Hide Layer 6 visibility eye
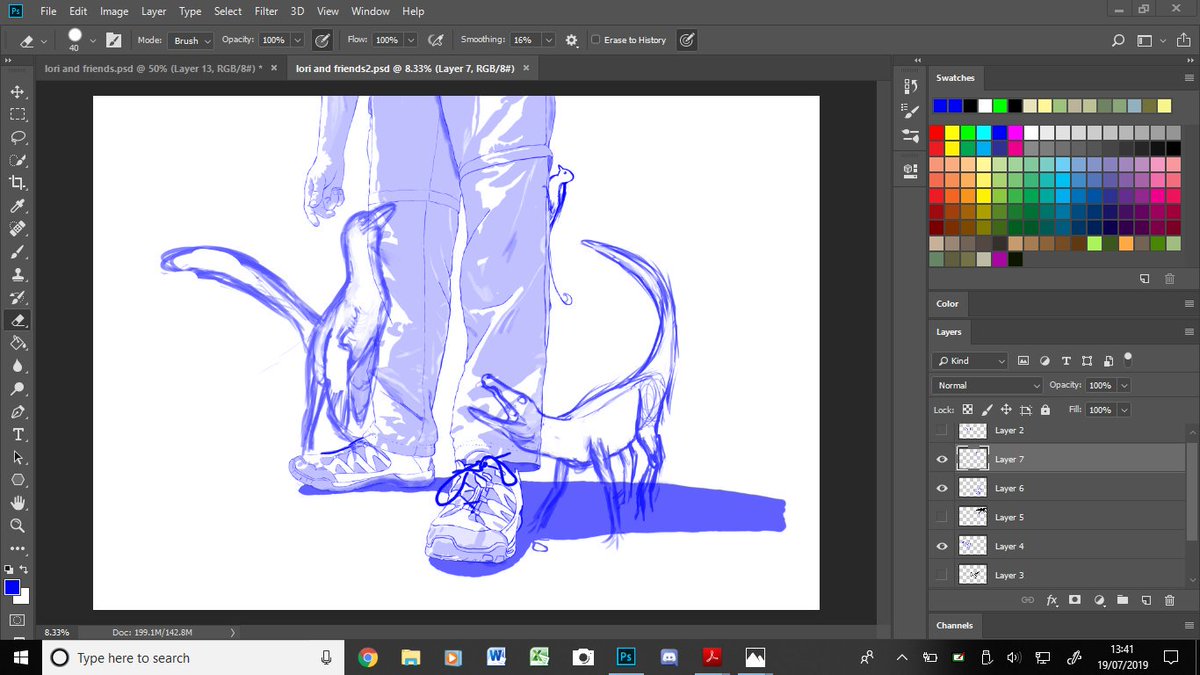Image resolution: width=1200 pixels, height=675 pixels. (942, 488)
